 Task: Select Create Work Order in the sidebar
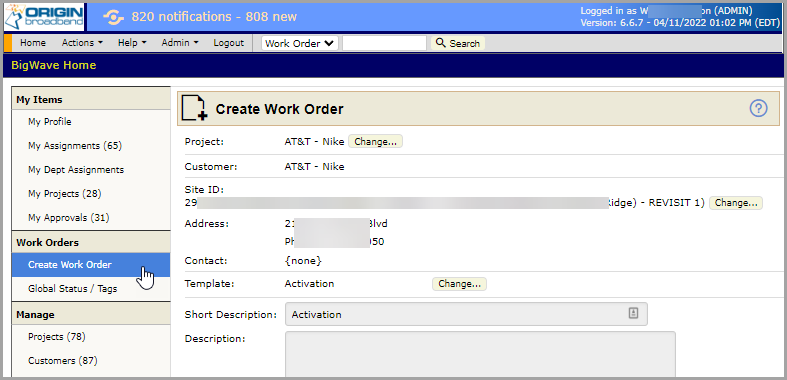click(91, 265)
